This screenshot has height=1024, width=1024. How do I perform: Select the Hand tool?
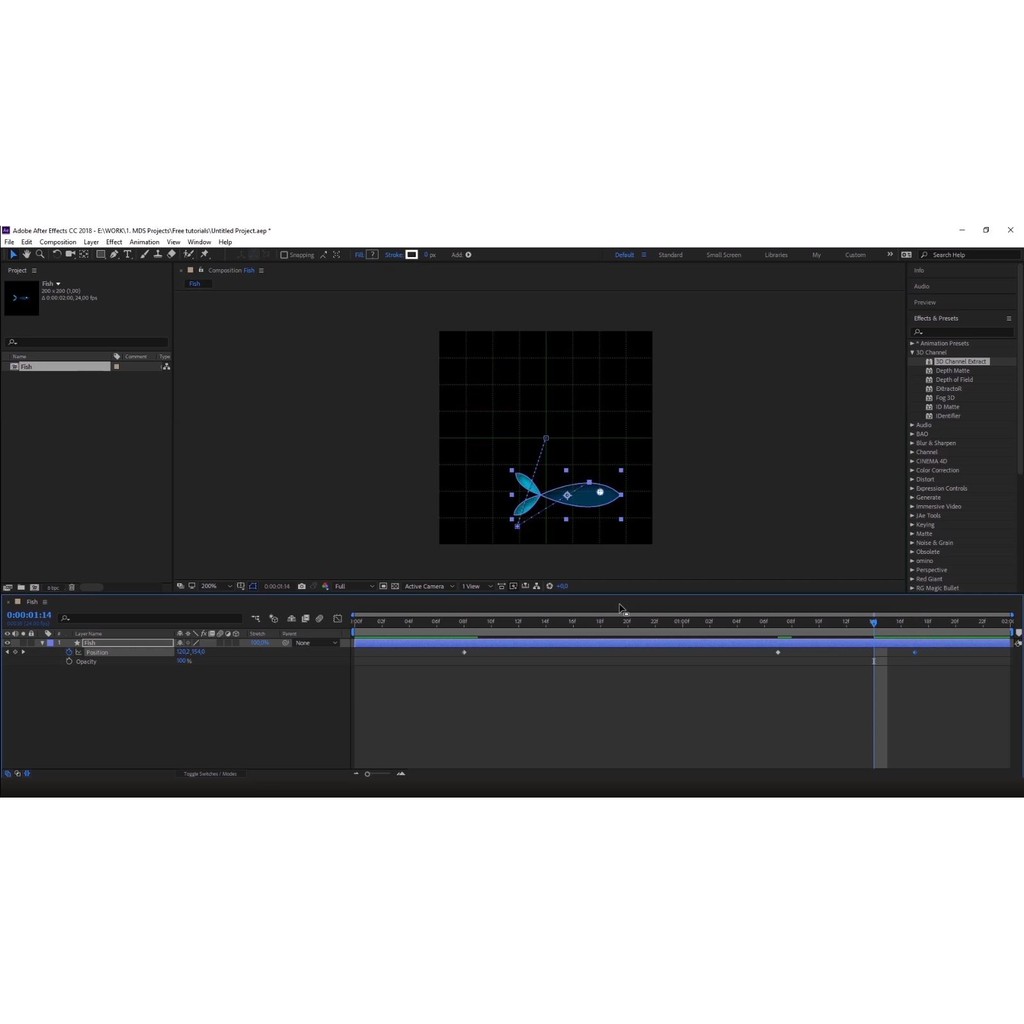(x=26, y=255)
